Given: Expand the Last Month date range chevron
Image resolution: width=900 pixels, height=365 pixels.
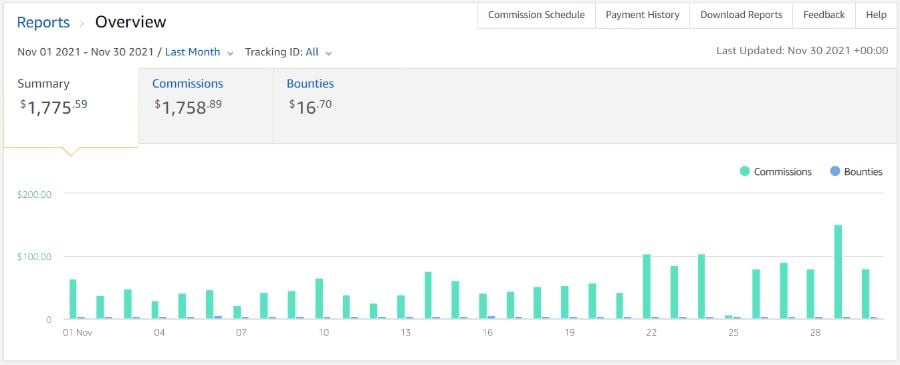Looking at the screenshot, I should 230,53.
